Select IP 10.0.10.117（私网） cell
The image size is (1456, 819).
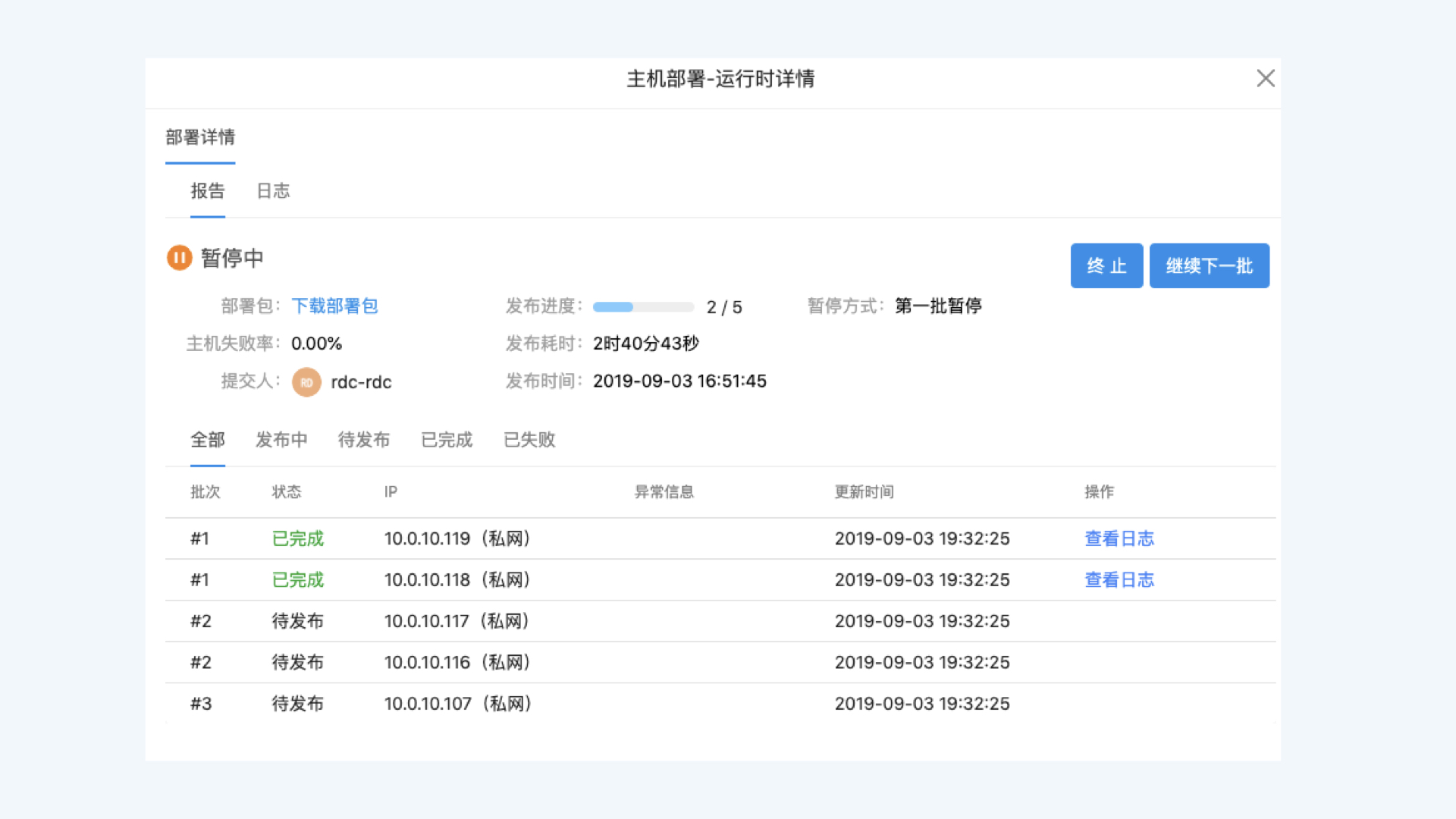click(x=459, y=621)
